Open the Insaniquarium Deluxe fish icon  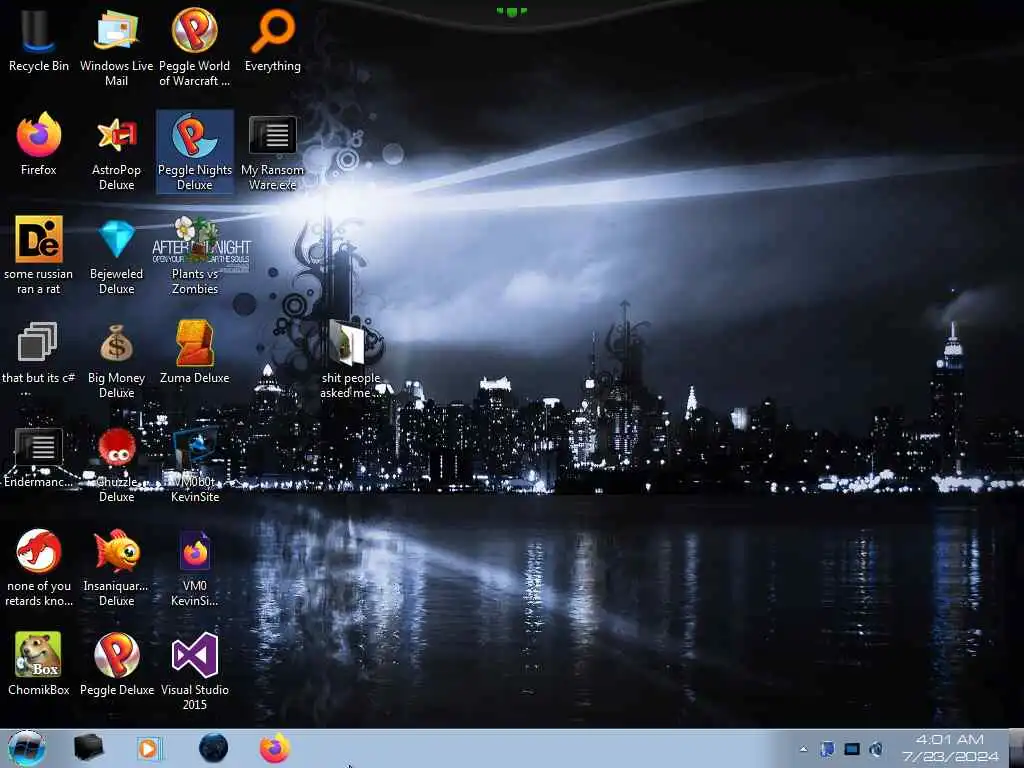pos(116,568)
